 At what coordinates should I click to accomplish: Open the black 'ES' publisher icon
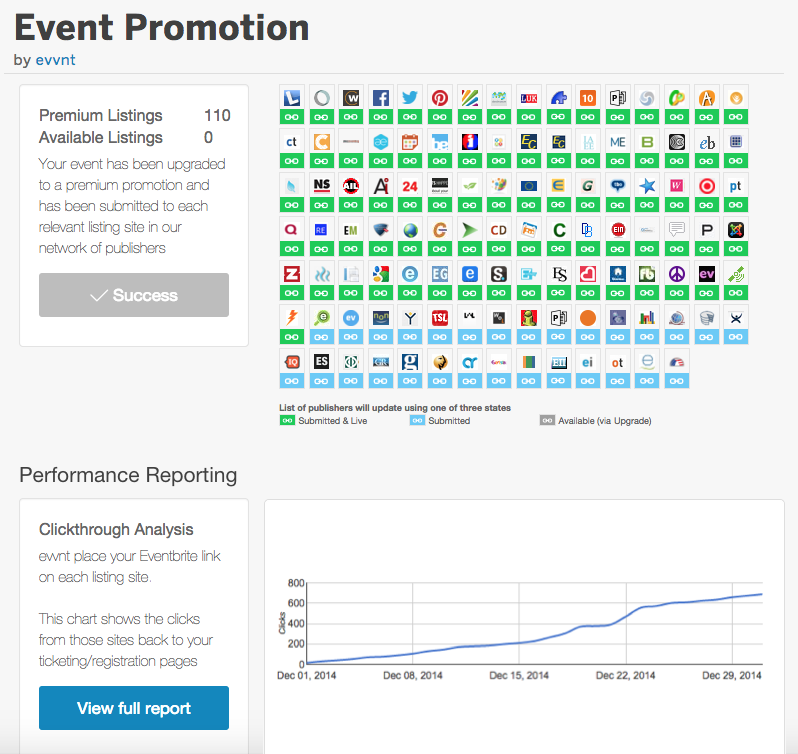pyautogui.click(x=321, y=362)
